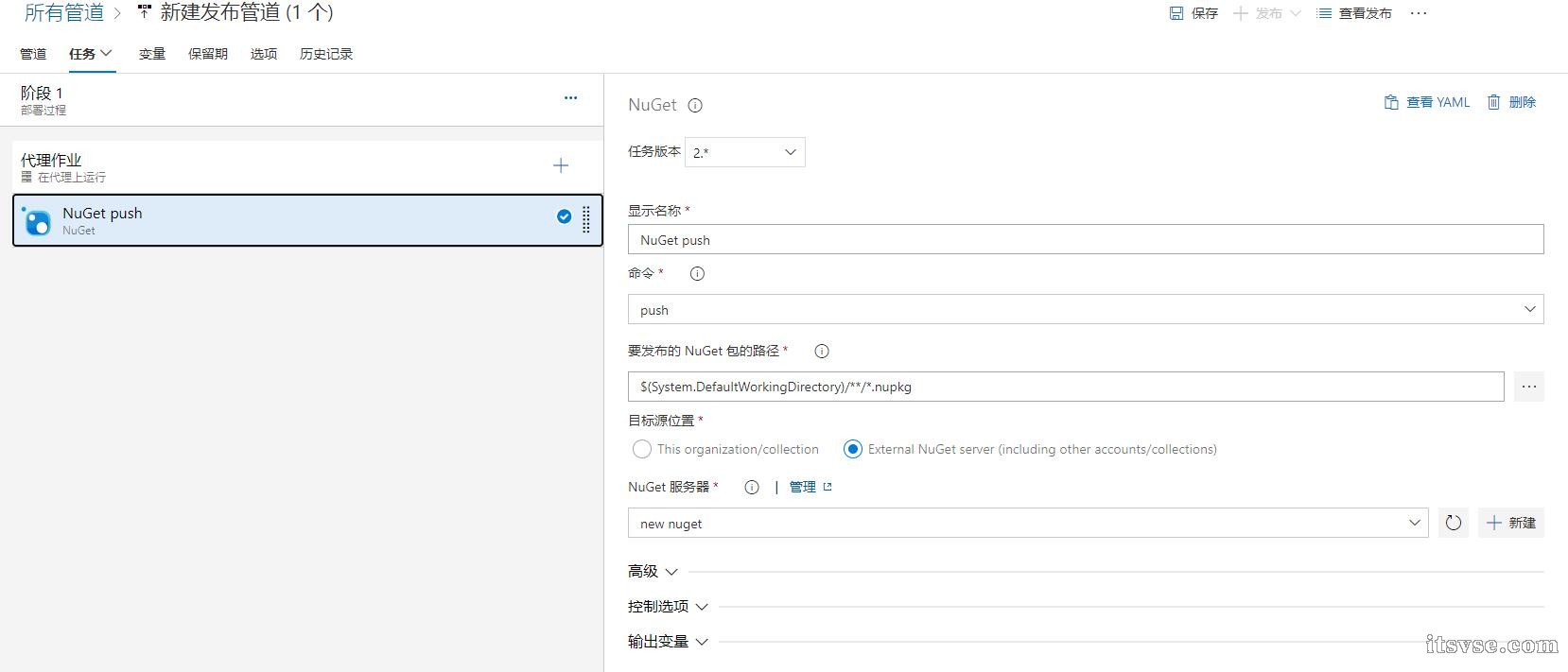Click the NuGet task logo icon
Viewport: 1568px width, 672px height.
pyautogui.click(x=37, y=221)
